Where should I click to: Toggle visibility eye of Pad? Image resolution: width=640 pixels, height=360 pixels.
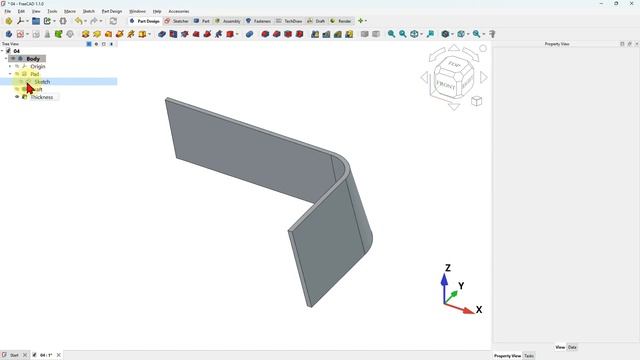coord(17,74)
